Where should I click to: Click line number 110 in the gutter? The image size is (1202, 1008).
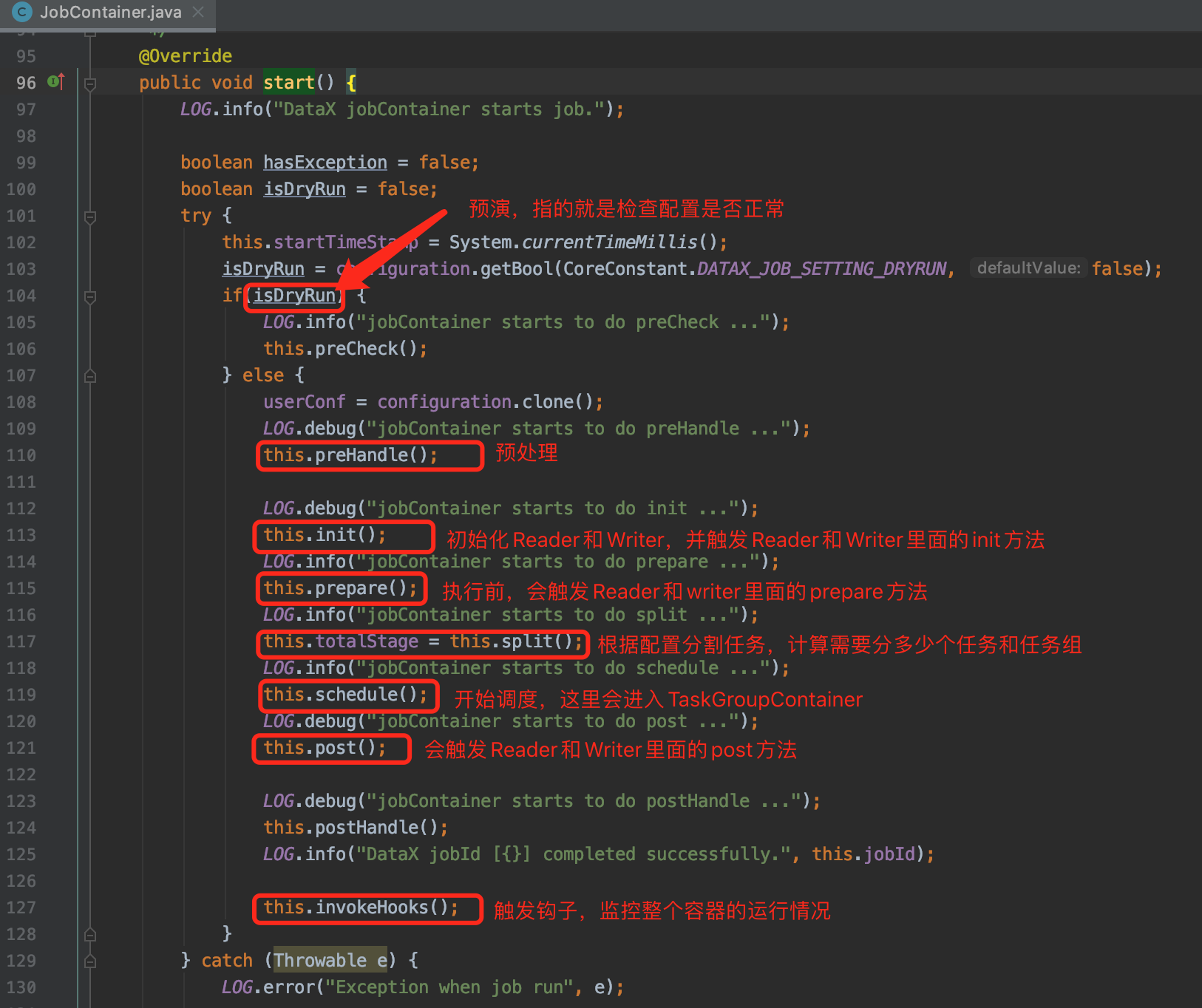coord(21,455)
